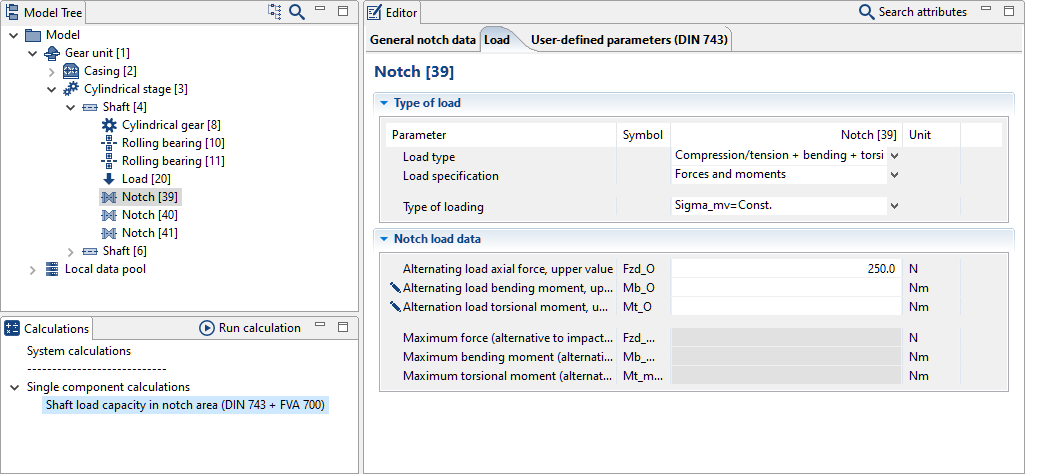Viewport: 1052px width, 474px height.
Task: Expand the Casing [2] tree node
Action: click(51, 71)
